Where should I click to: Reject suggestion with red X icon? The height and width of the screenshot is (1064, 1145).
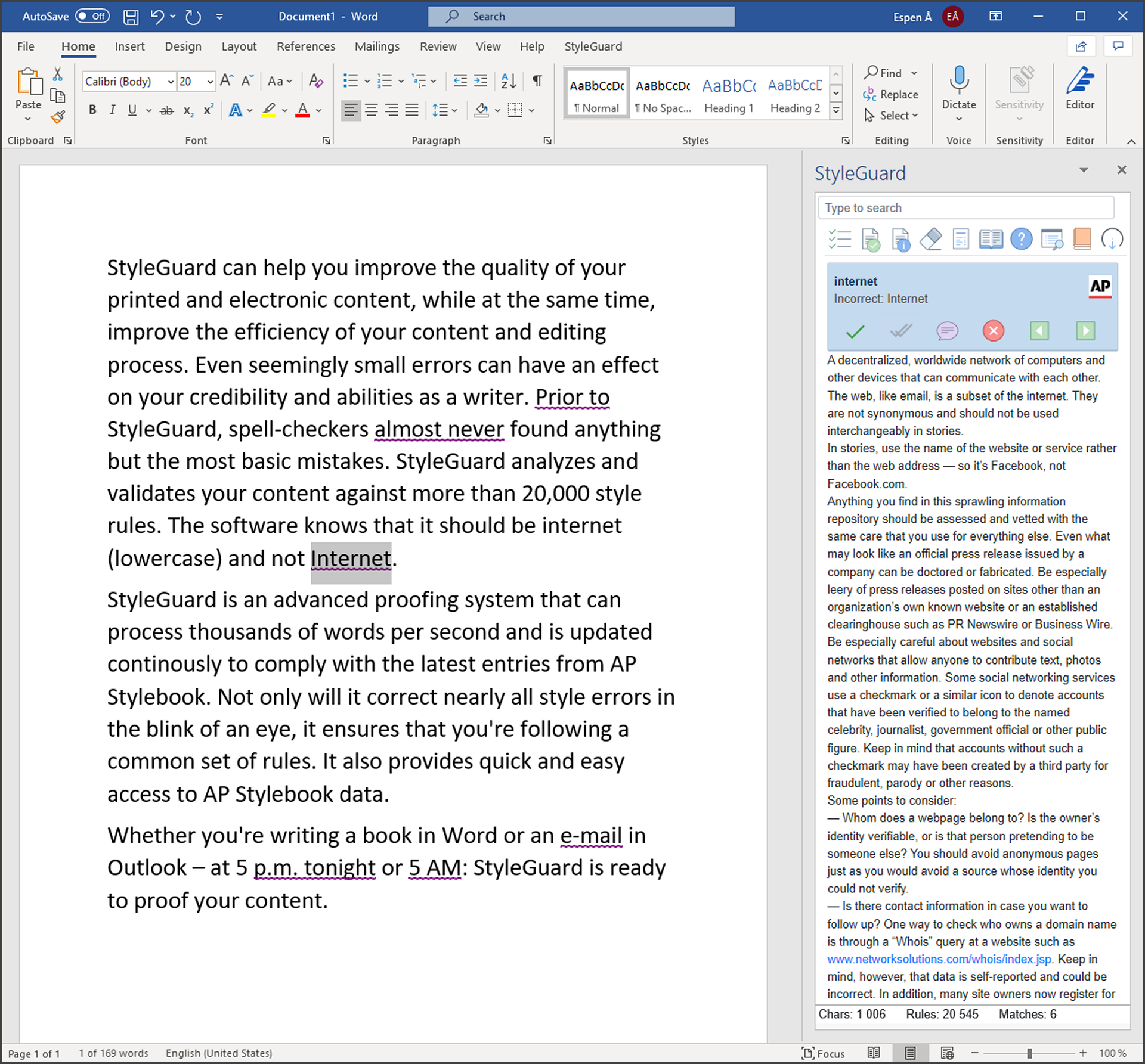(x=993, y=331)
